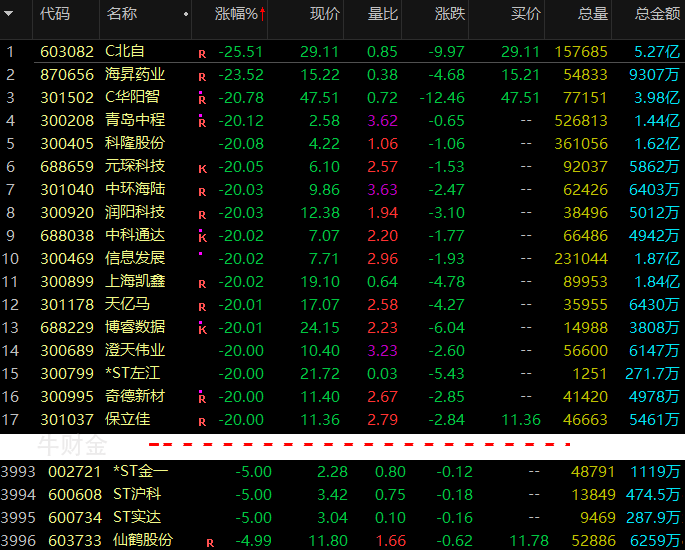This screenshot has height=550, width=685.
Task: Click 澄天伟业 volume ratio 3.23
Action: (383, 351)
